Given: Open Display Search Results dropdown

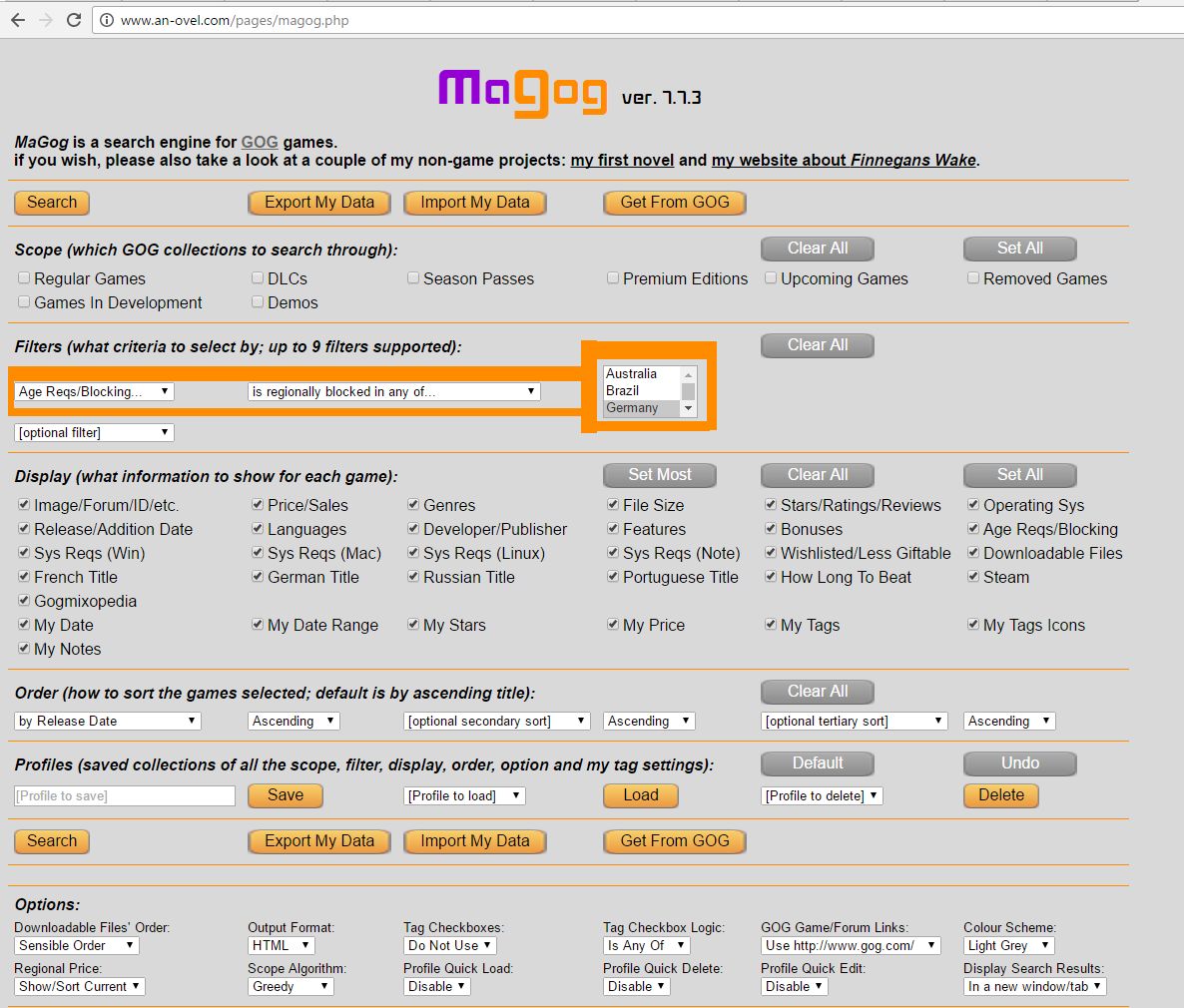Looking at the screenshot, I should [x=1034, y=986].
